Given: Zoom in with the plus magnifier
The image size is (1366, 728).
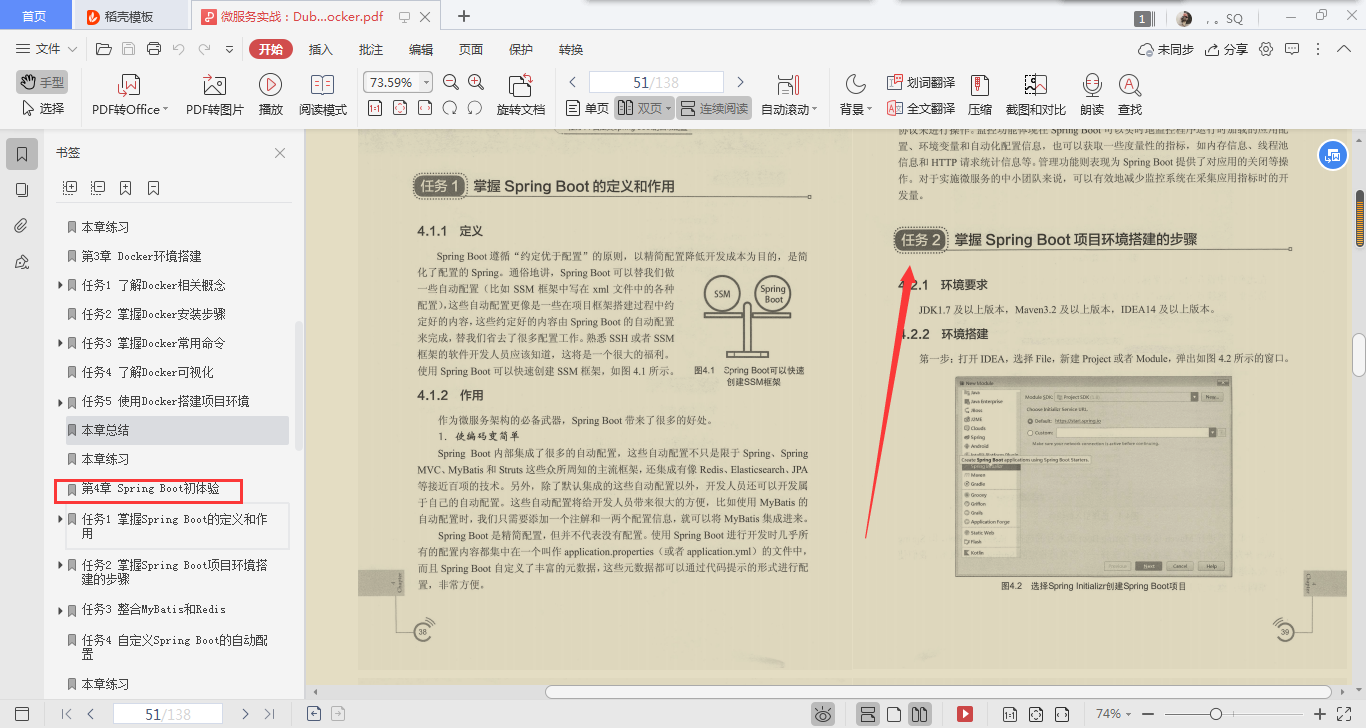Looking at the screenshot, I should pos(476,82).
